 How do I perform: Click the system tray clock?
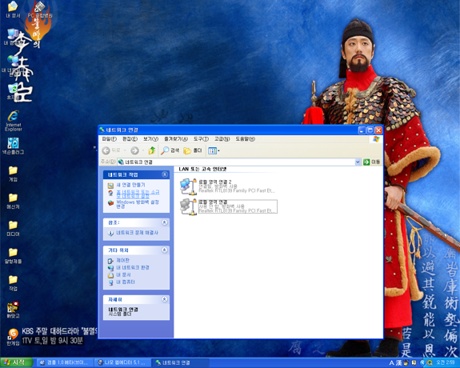[x=445, y=362]
